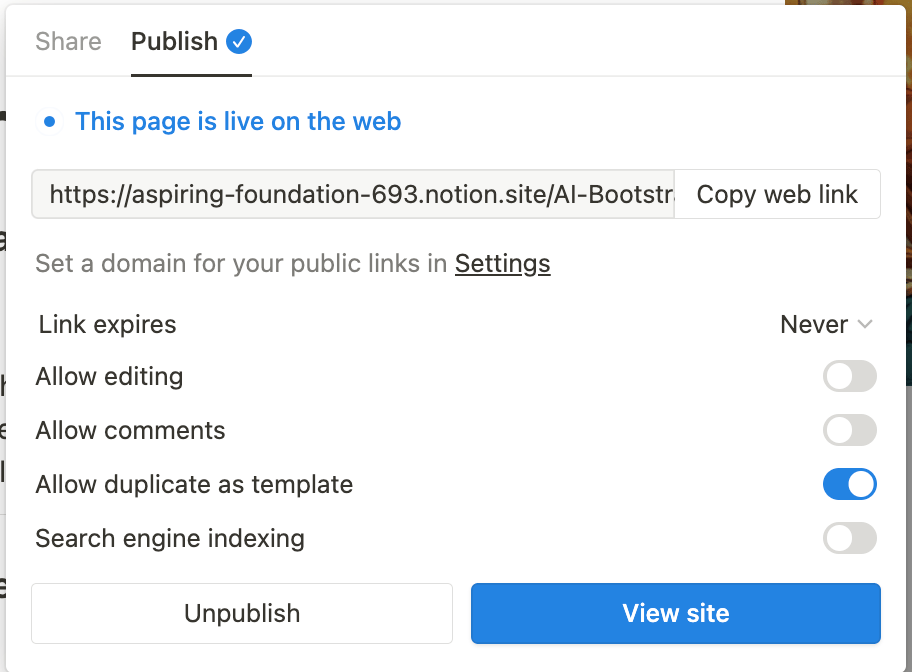Open the Link expires Never dropdown
The image size is (912, 672).
(x=825, y=325)
